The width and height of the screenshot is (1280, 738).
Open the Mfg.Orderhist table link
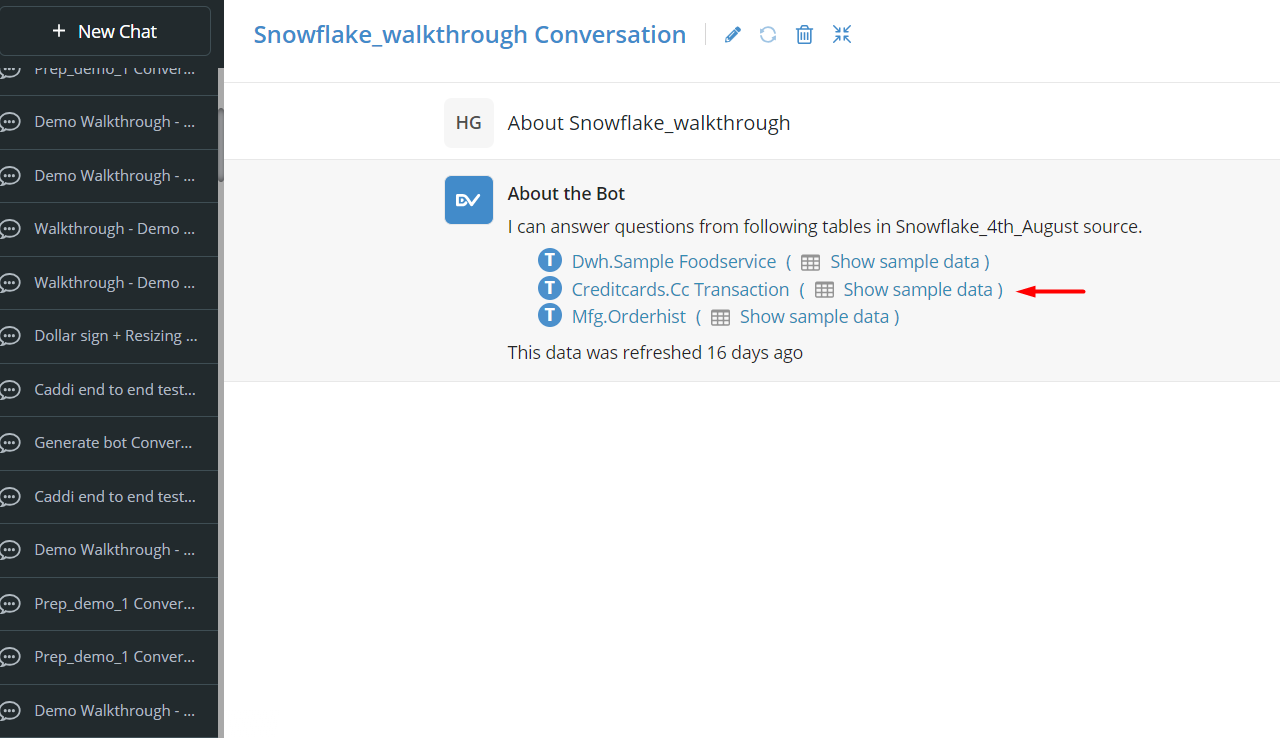pyautogui.click(x=628, y=317)
